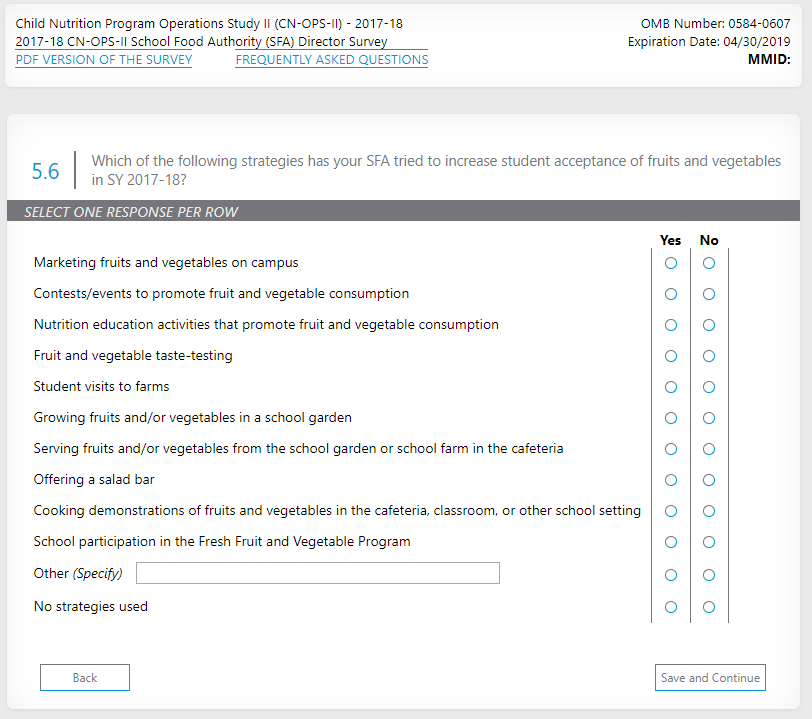This screenshot has width=812, height=719.
Task: Select No for marketing fruits and vegetables on campus
Action: [709, 263]
